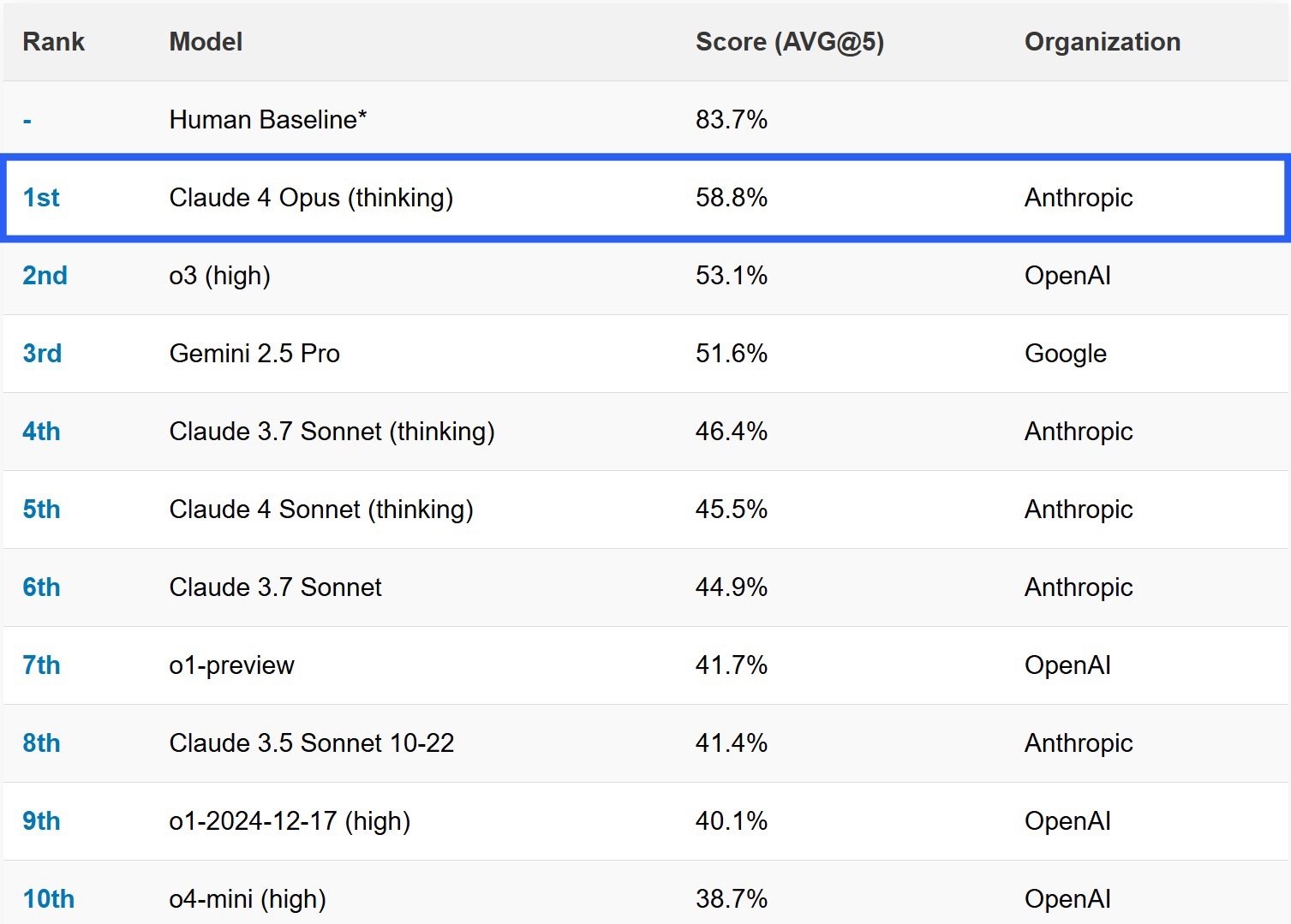Select the o3 (high) model name
The width and height of the screenshot is (1291, 924).
coord(220,276)
